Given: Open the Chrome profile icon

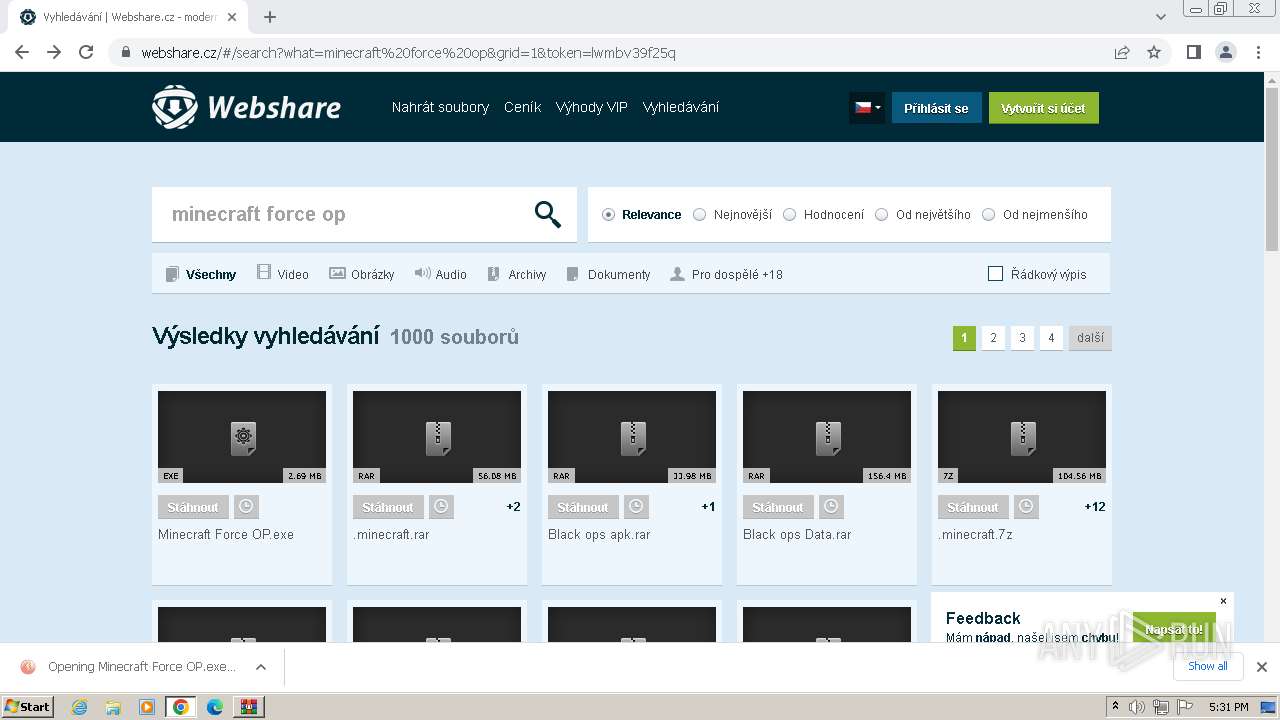Looking at the screenshot, I should (1225, 52).
